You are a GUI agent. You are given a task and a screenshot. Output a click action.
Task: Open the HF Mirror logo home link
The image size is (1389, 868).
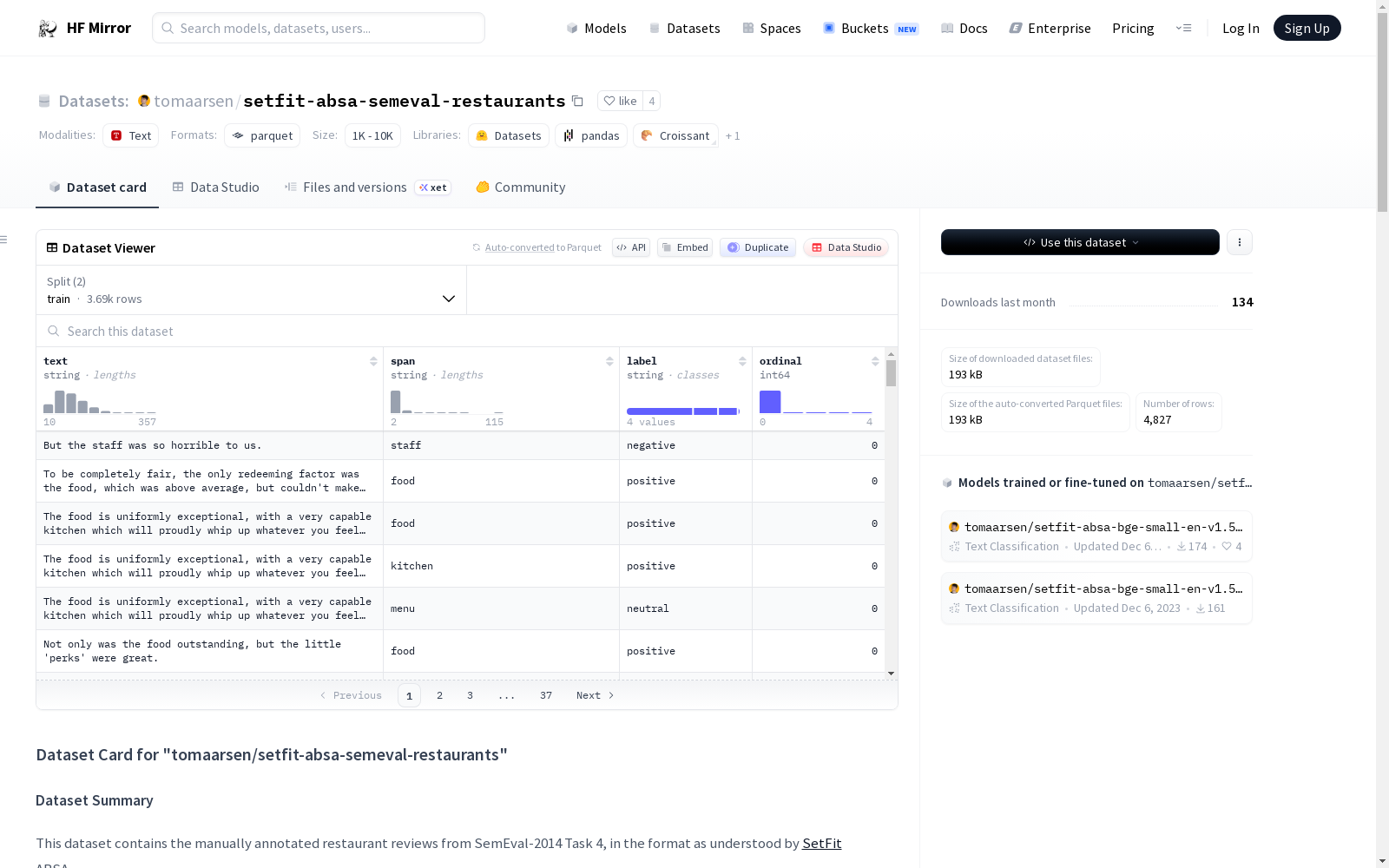(x=84, y=28)
